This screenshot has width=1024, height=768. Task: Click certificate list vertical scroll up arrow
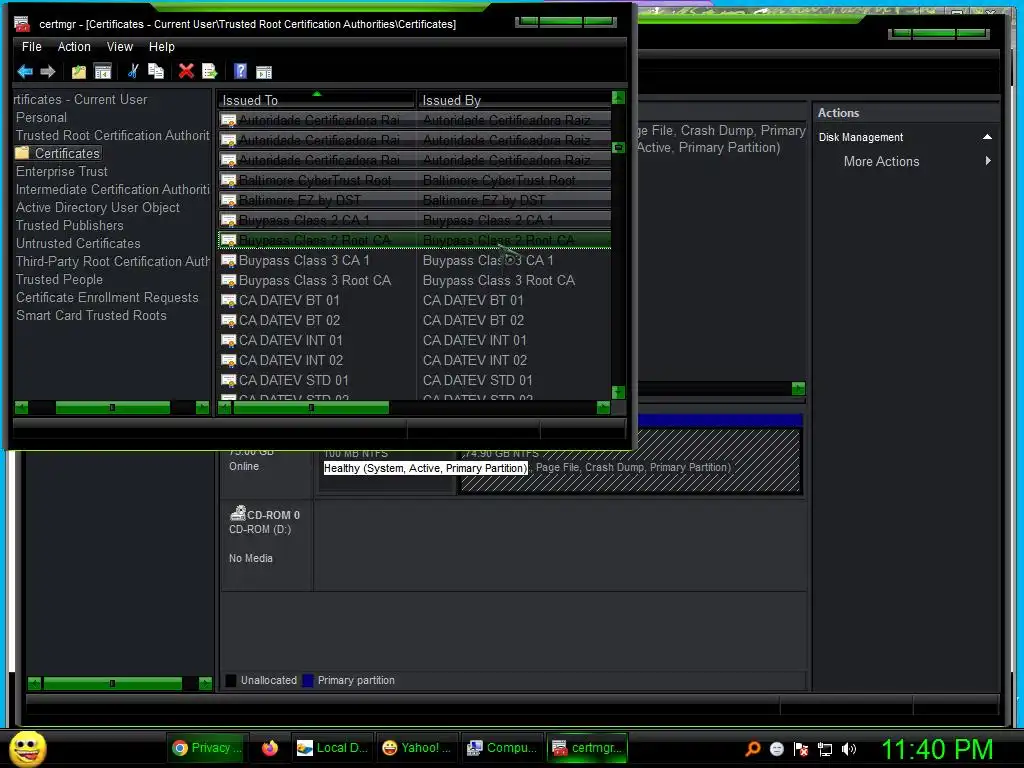(x=618, y=98)
